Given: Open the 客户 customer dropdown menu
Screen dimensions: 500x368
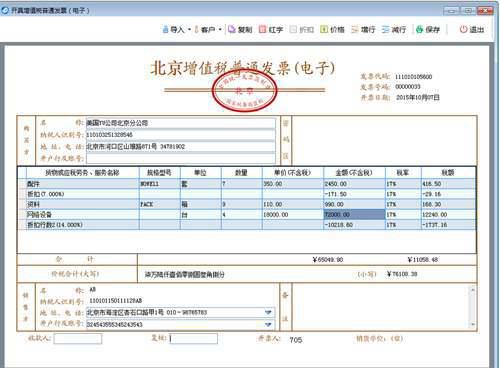Looking at the screenshot, I should (x=208, y=30).
